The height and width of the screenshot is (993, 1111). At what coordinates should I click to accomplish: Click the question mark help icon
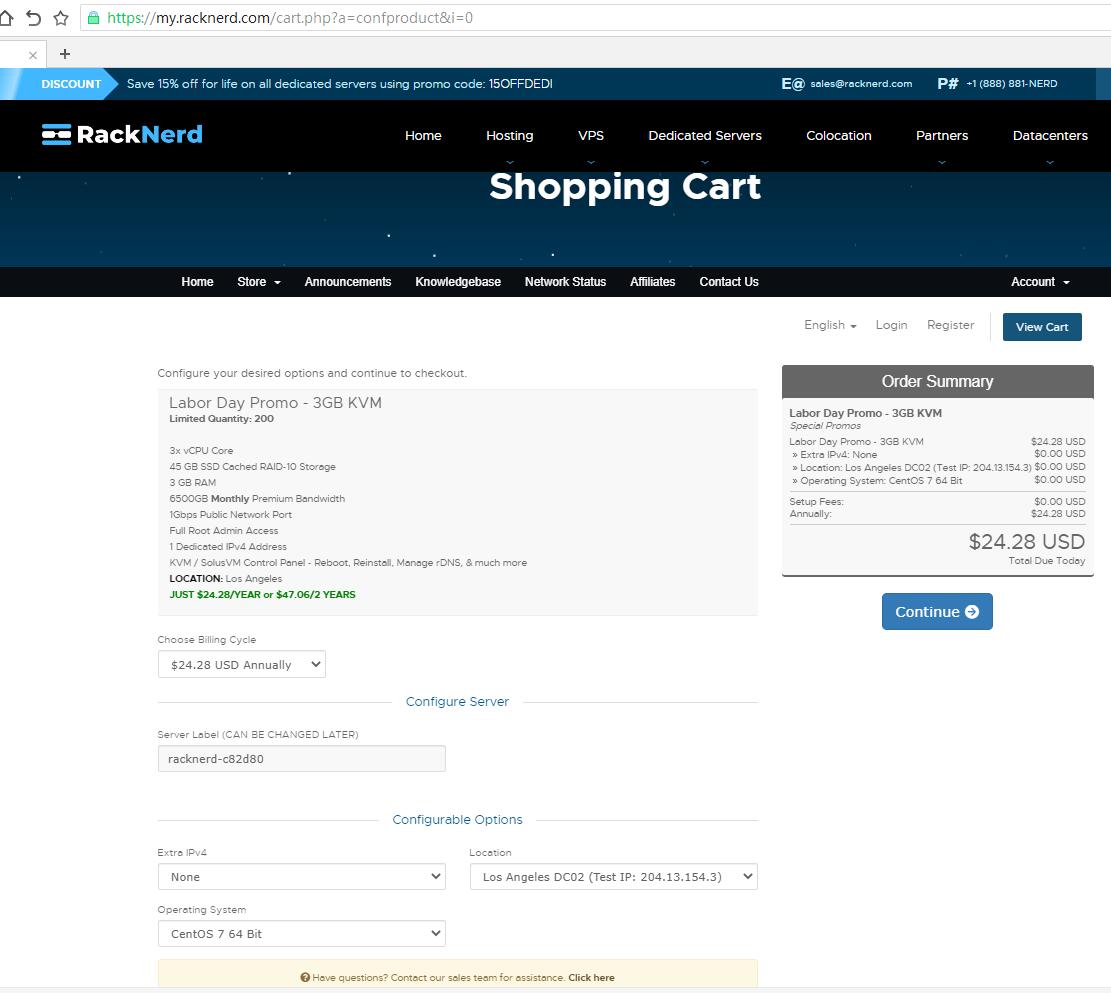click(x=305, y=977)
